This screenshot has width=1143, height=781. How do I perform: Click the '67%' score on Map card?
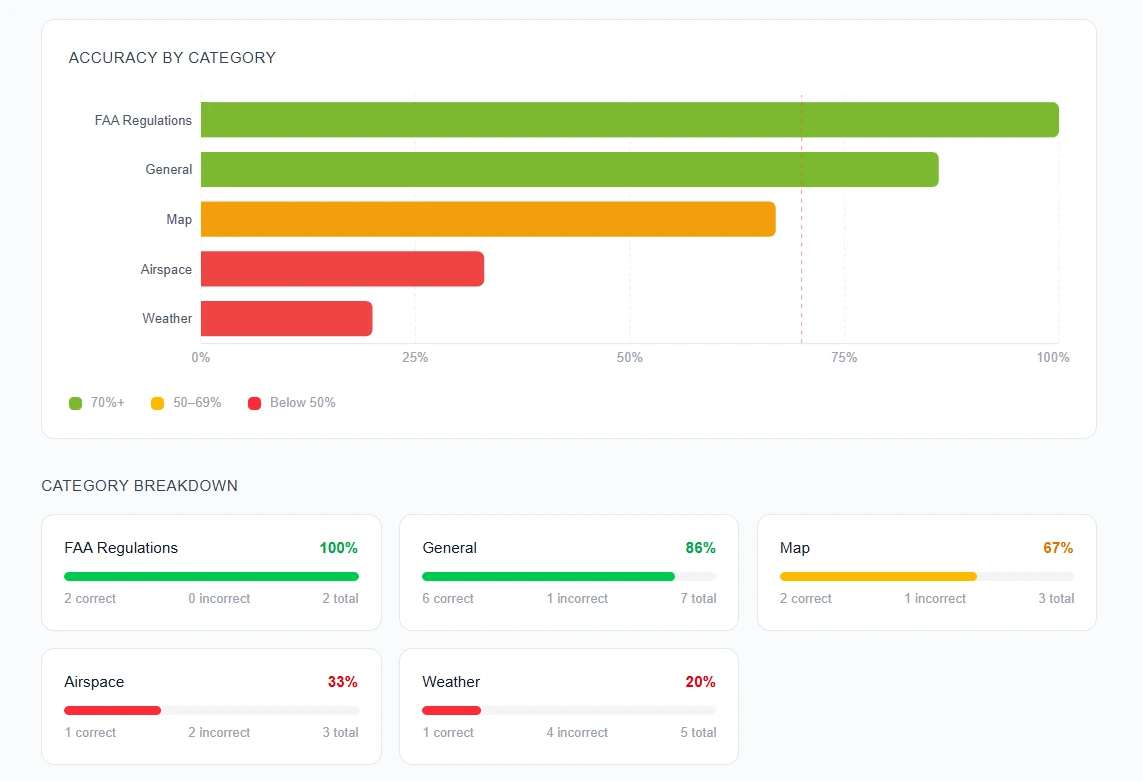pyautogui.click(x=1058, y=548)
